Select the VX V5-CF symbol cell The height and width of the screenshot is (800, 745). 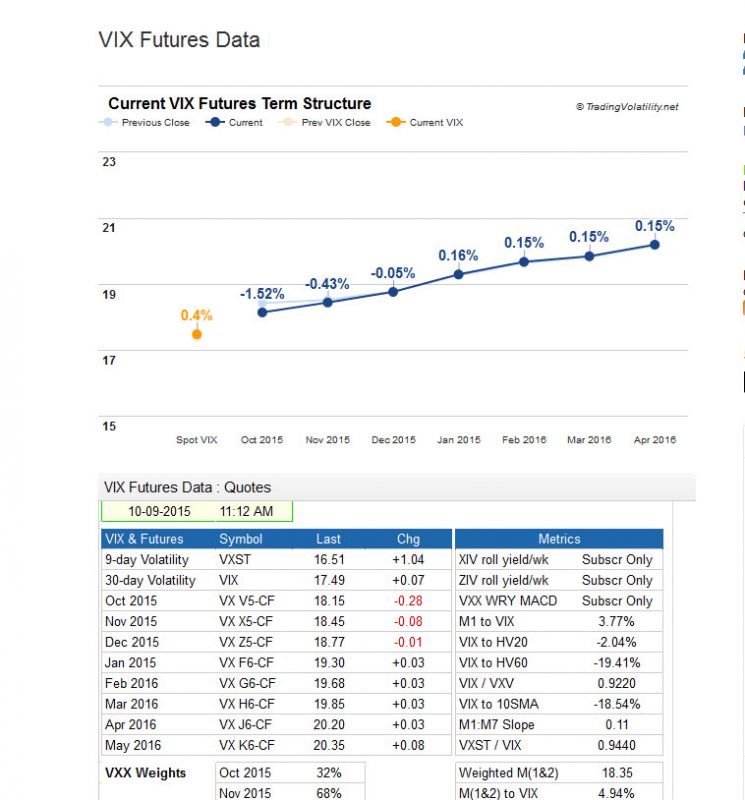(247, 601)
